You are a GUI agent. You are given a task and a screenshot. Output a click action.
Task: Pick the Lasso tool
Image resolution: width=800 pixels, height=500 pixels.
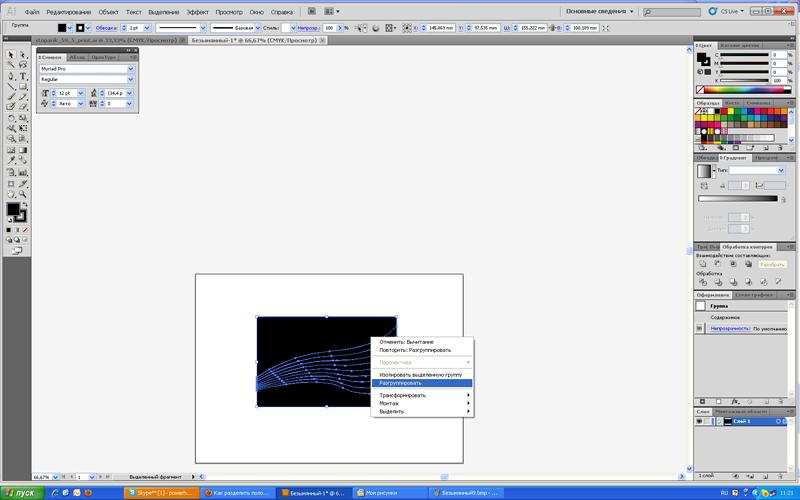(x=22, y=65)
